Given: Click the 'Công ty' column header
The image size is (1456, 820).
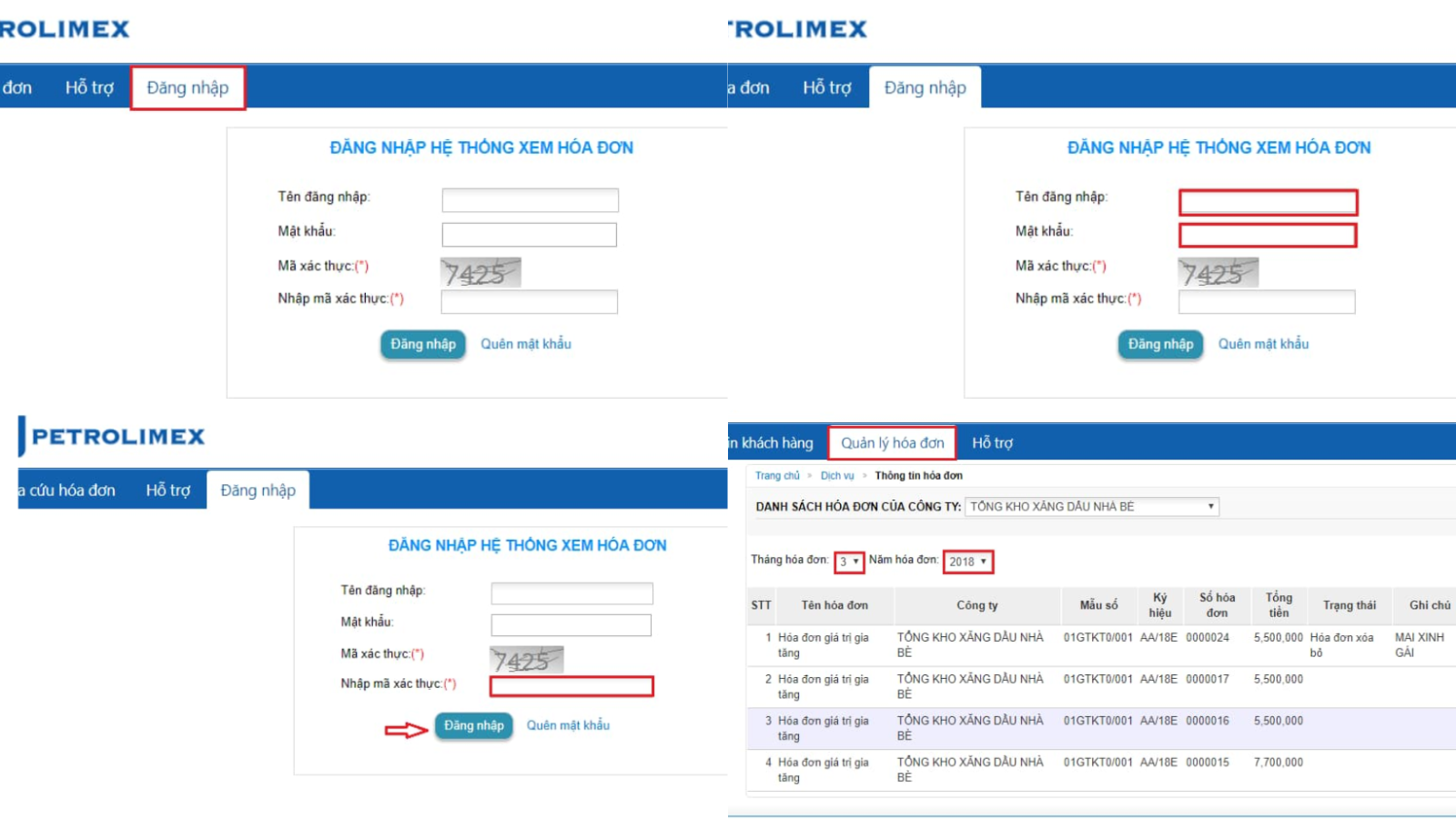Looking at the screenshot, I should point(977,605).
